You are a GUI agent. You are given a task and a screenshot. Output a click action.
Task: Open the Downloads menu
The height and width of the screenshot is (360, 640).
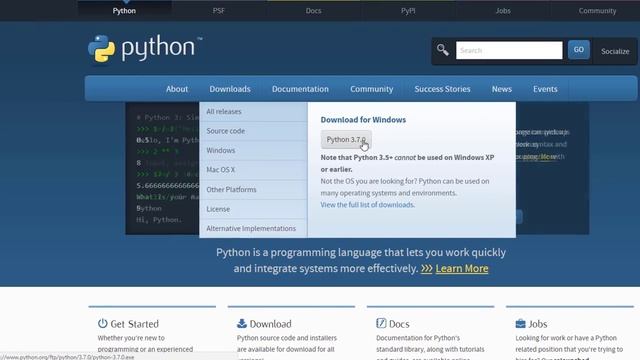[230, 89]
